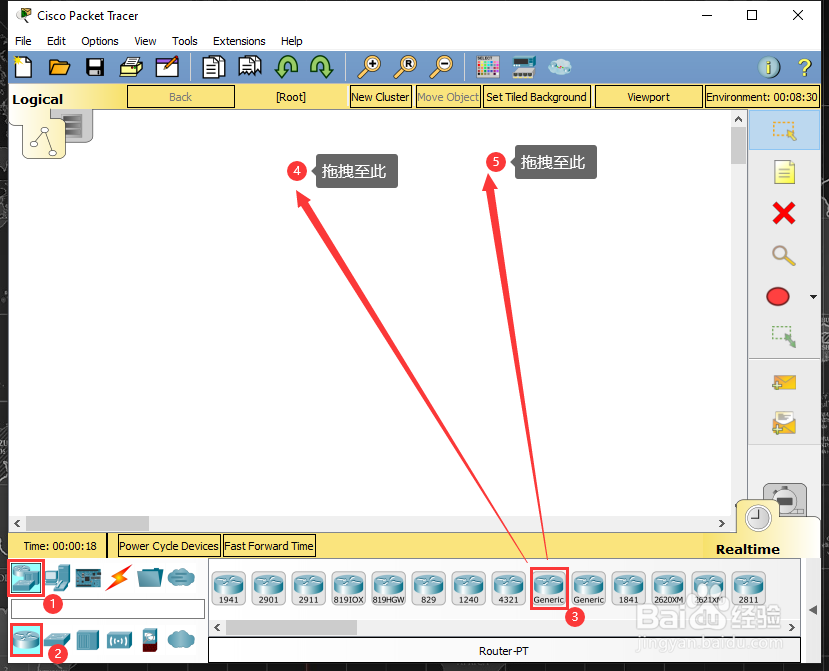
Task: Select the red X Delete tool
Action: 784,214
